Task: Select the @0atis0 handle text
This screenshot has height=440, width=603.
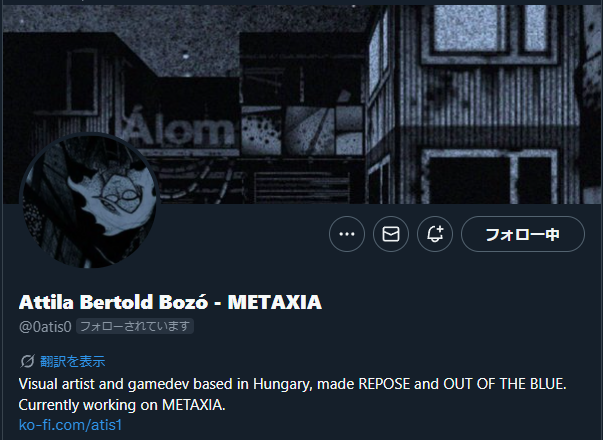Action: 45,327
